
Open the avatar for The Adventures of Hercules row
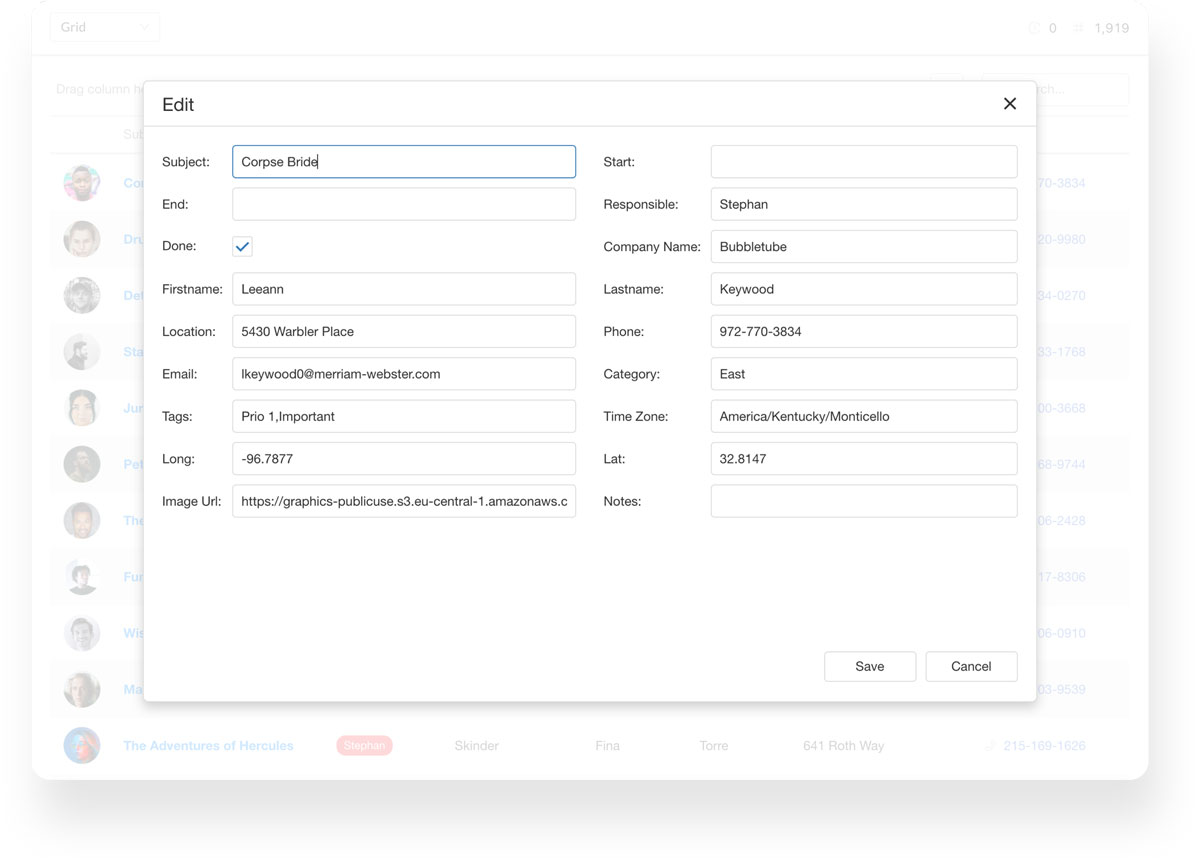tap(81, 745)
